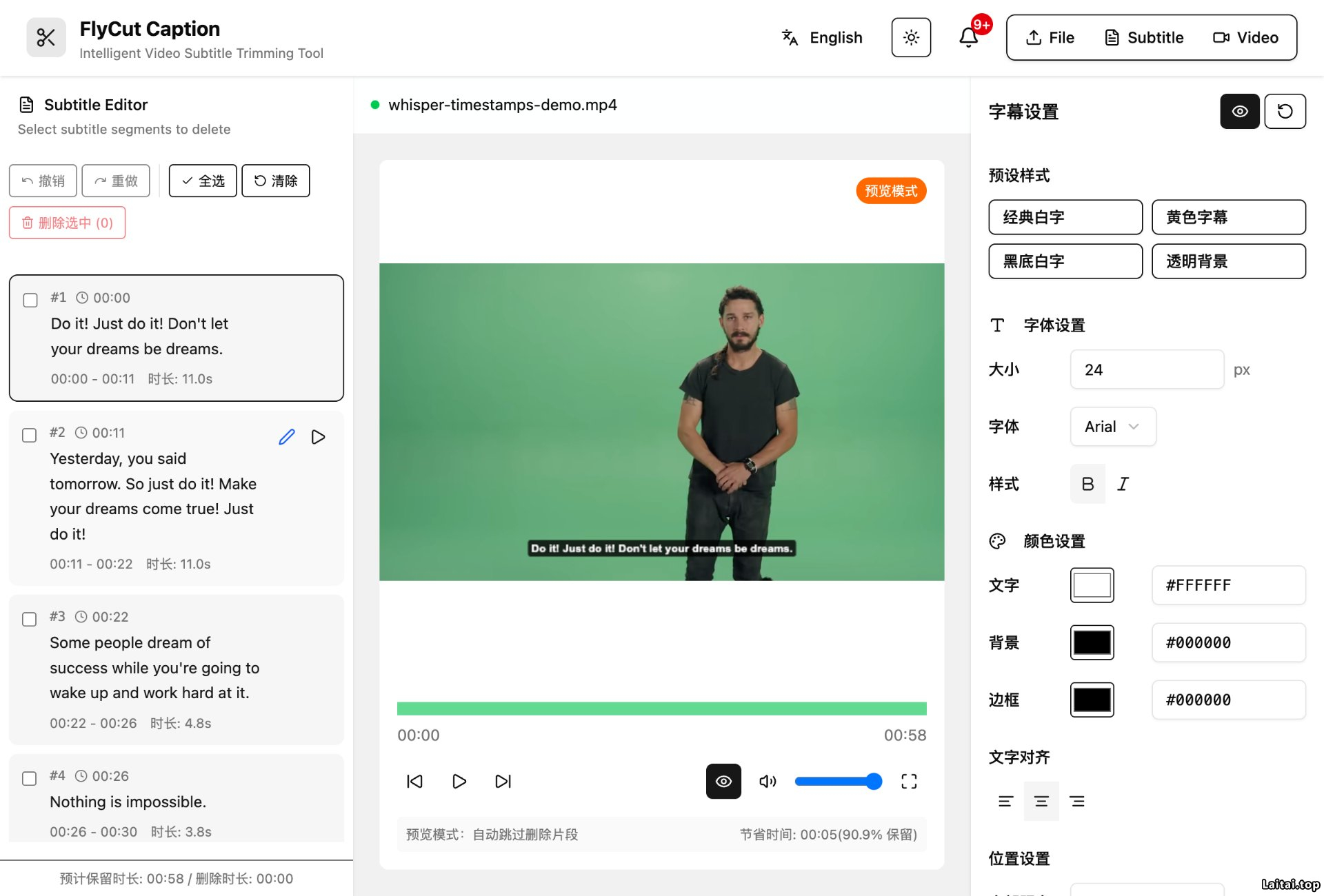Reset subtitle settings with circular arrow
Screen dimensions: 1324x896
pos(1285,111)
